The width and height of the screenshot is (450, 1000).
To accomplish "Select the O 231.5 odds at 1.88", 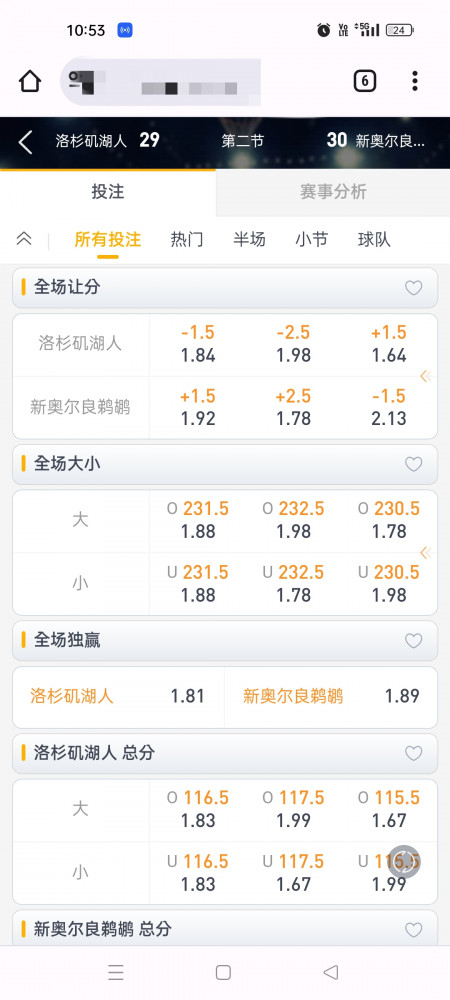I will (198, 520).
